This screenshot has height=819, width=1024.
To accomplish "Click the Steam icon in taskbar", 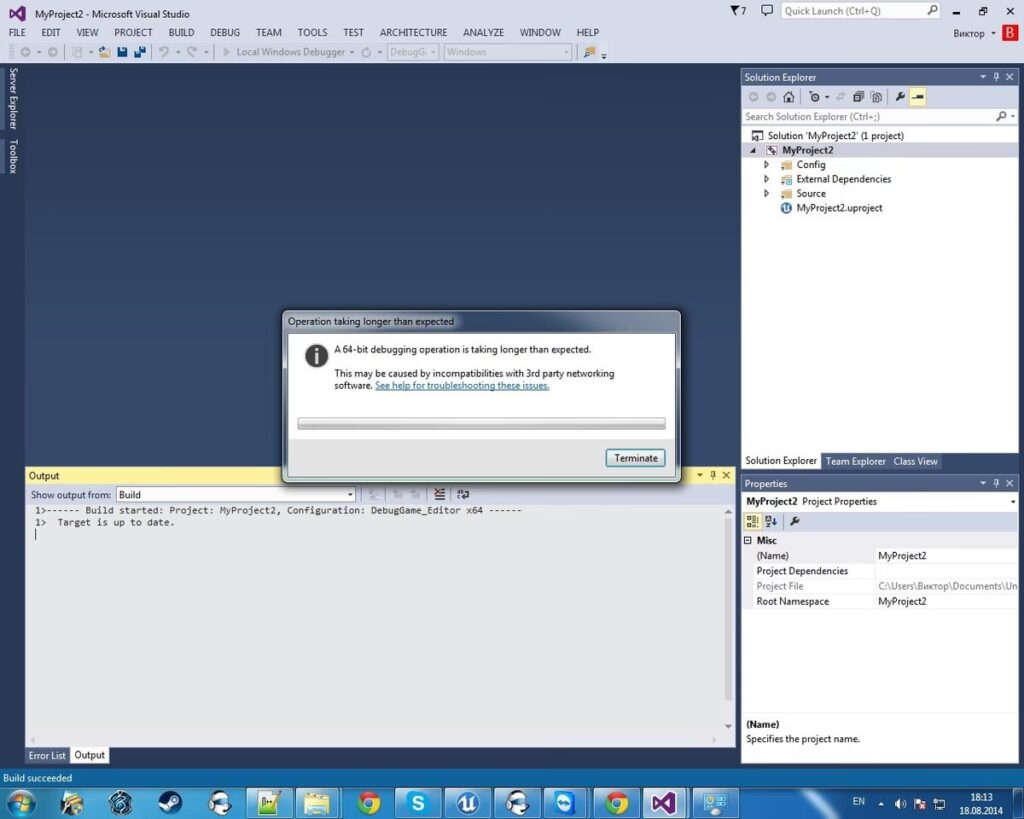I will point(169,802).
